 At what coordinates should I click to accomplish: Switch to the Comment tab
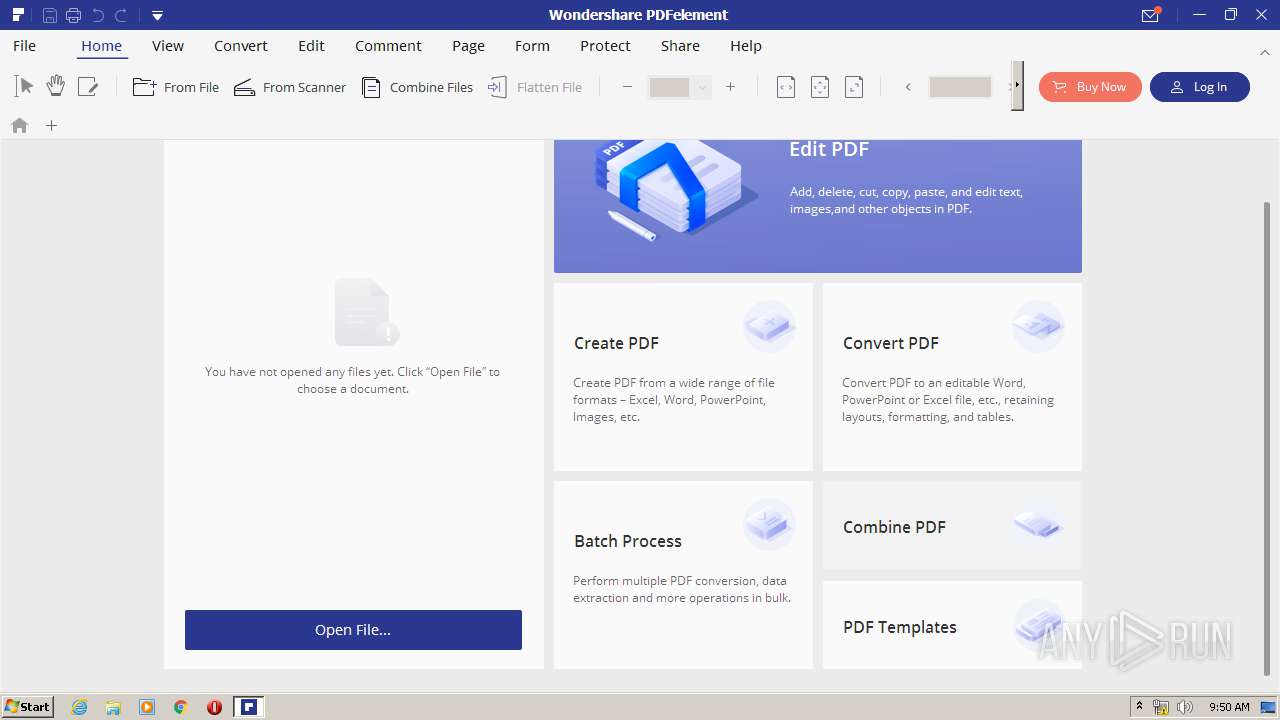coord(388,46)
